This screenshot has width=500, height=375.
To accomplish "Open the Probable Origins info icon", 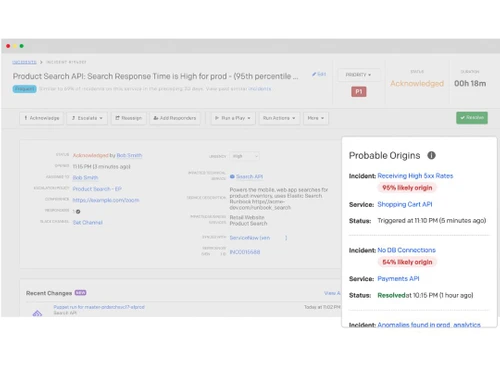I will (431, 155).
